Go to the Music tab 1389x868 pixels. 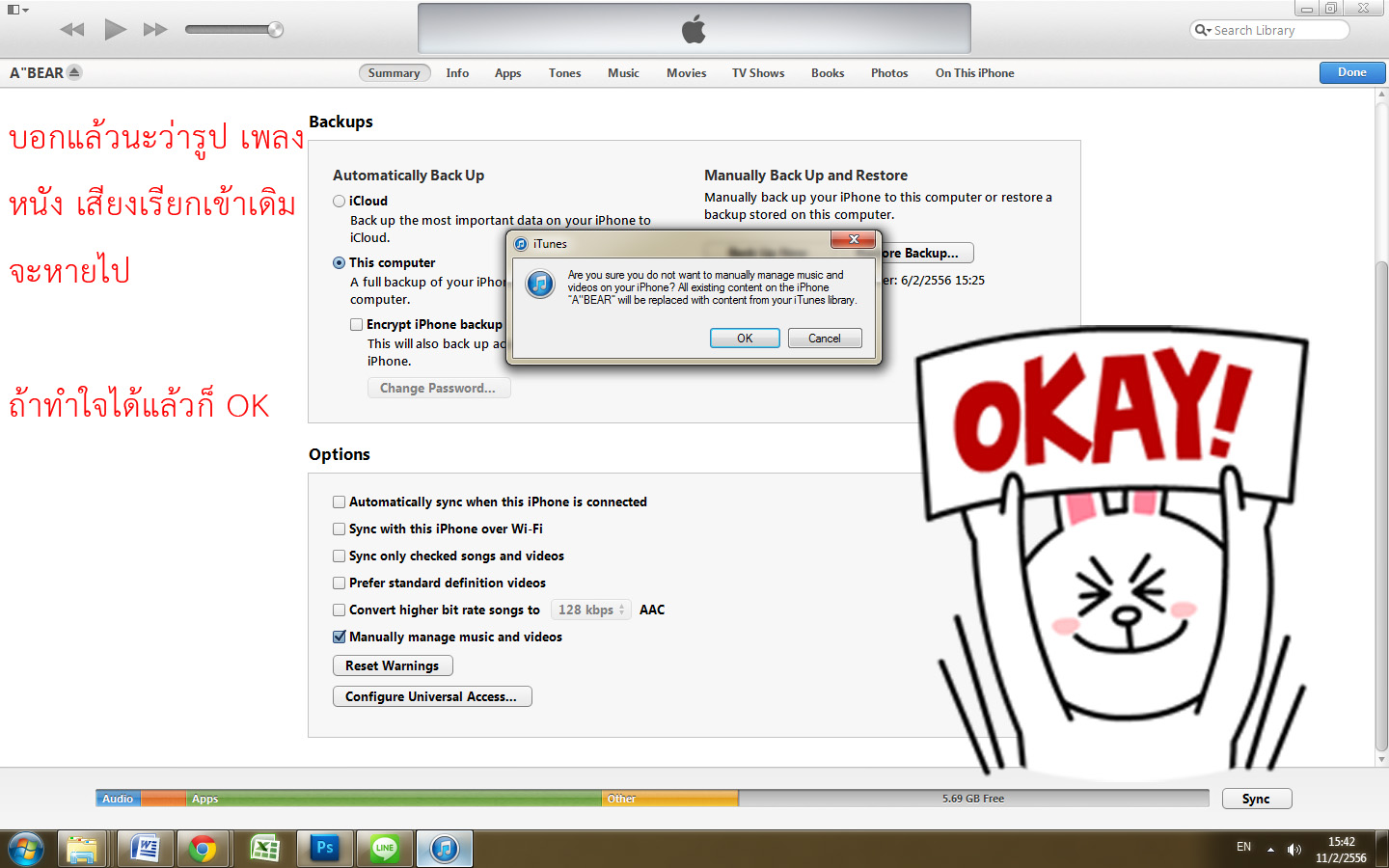tap(623, 73)
